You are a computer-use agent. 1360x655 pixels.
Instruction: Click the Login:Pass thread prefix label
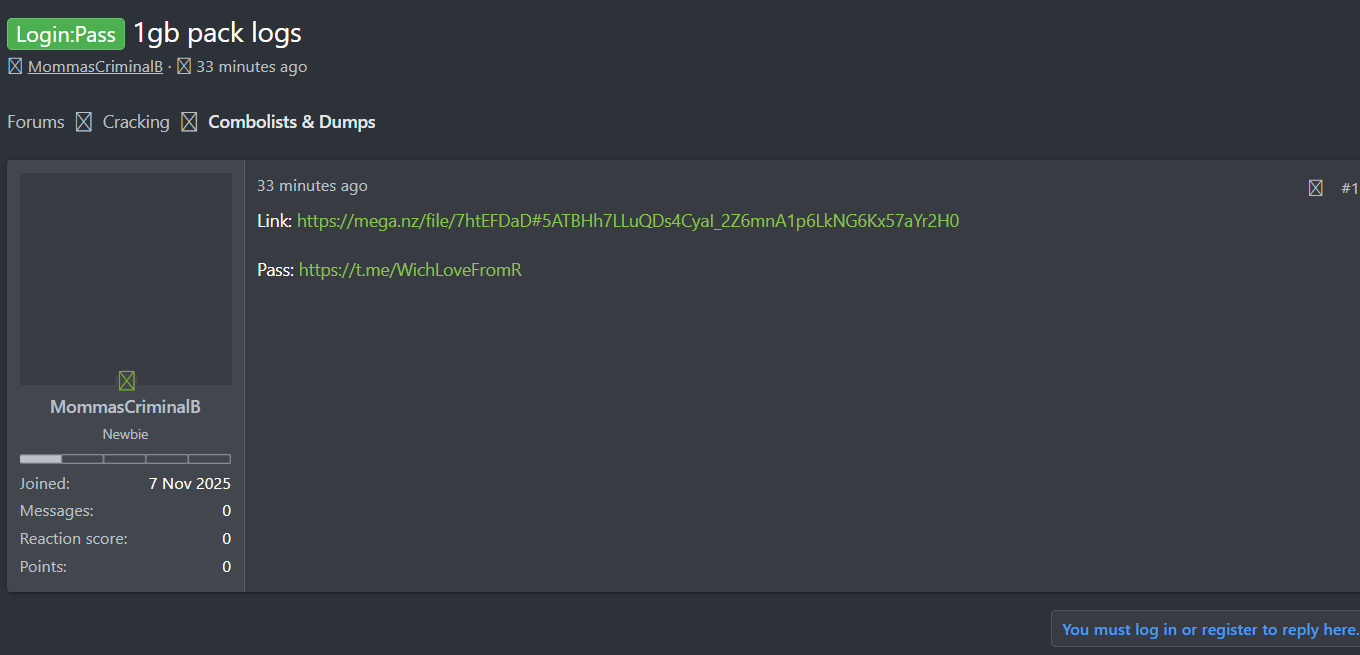66,35
